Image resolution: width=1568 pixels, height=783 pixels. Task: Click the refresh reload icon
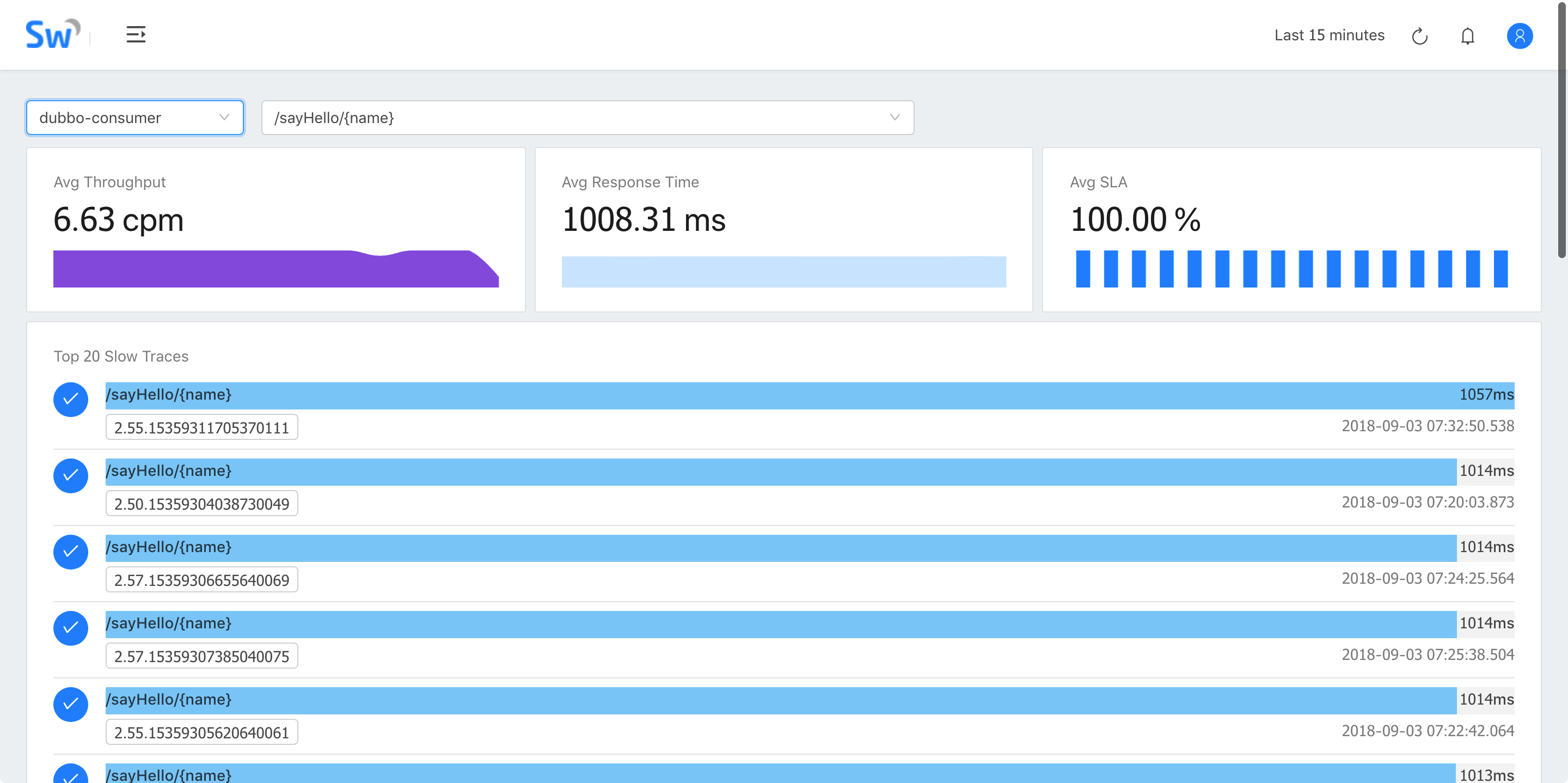[x=1419, y=36]
